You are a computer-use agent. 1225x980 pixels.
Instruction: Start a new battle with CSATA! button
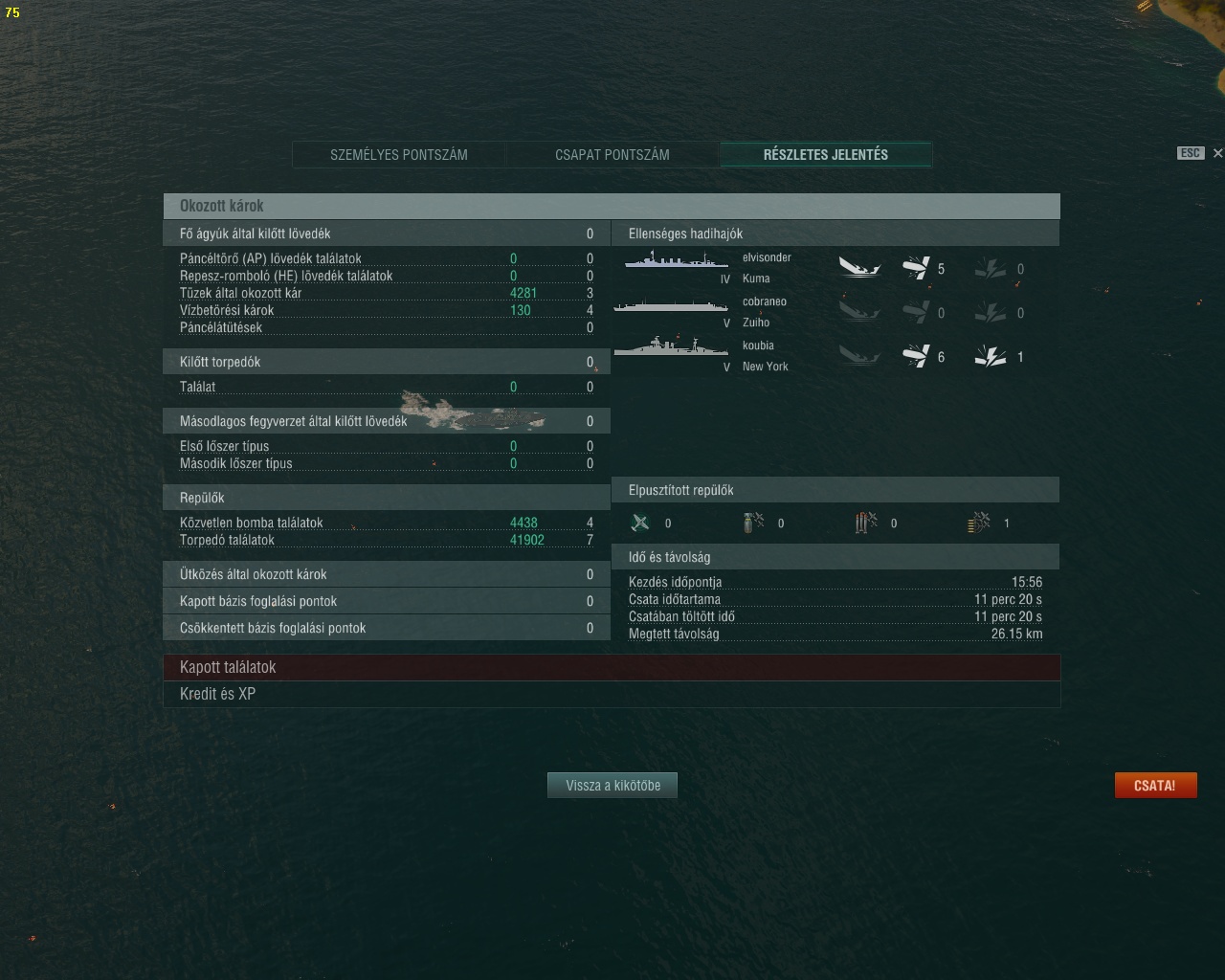[1155, 785]
